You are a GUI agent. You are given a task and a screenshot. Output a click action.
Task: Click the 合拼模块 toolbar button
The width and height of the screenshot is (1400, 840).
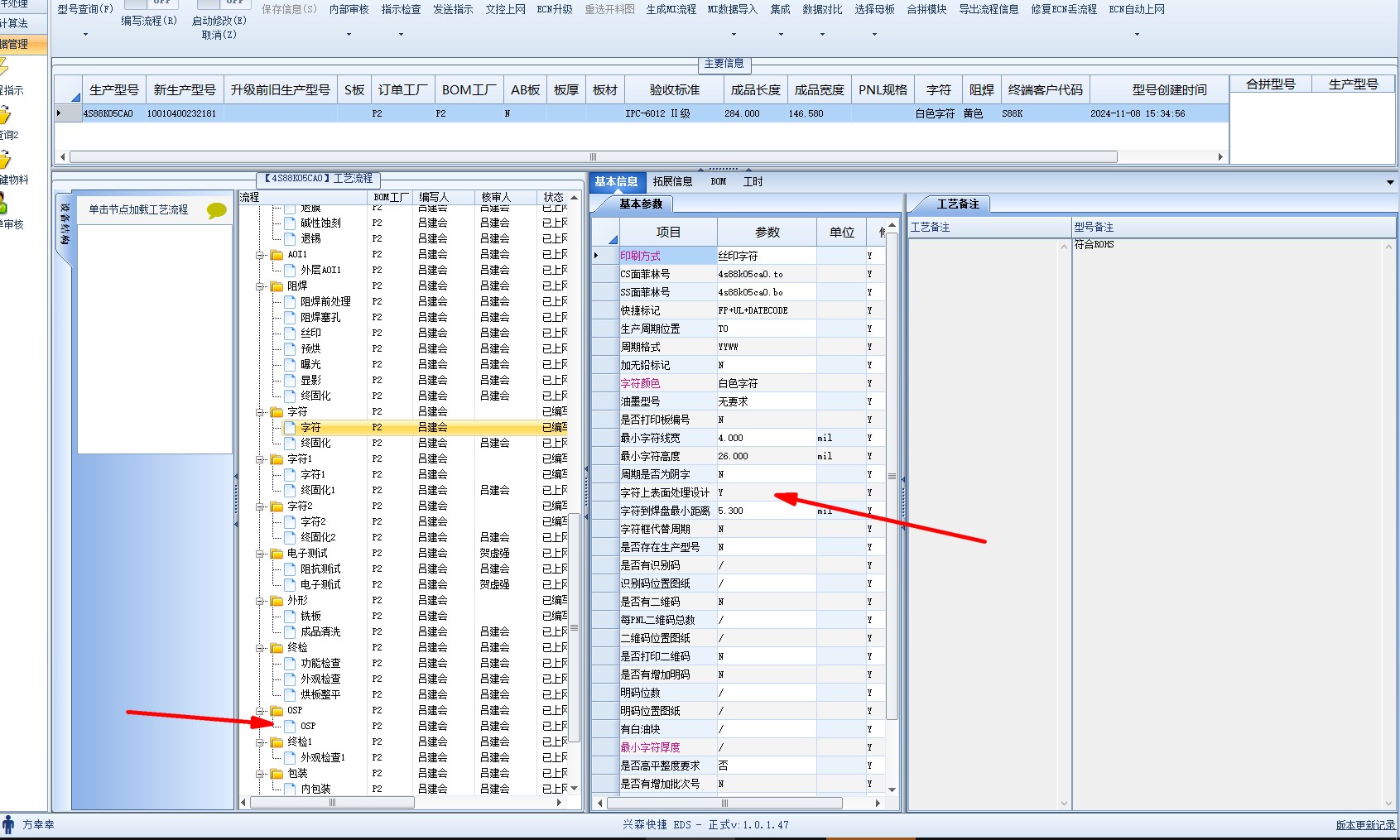(x=926, y=10)
